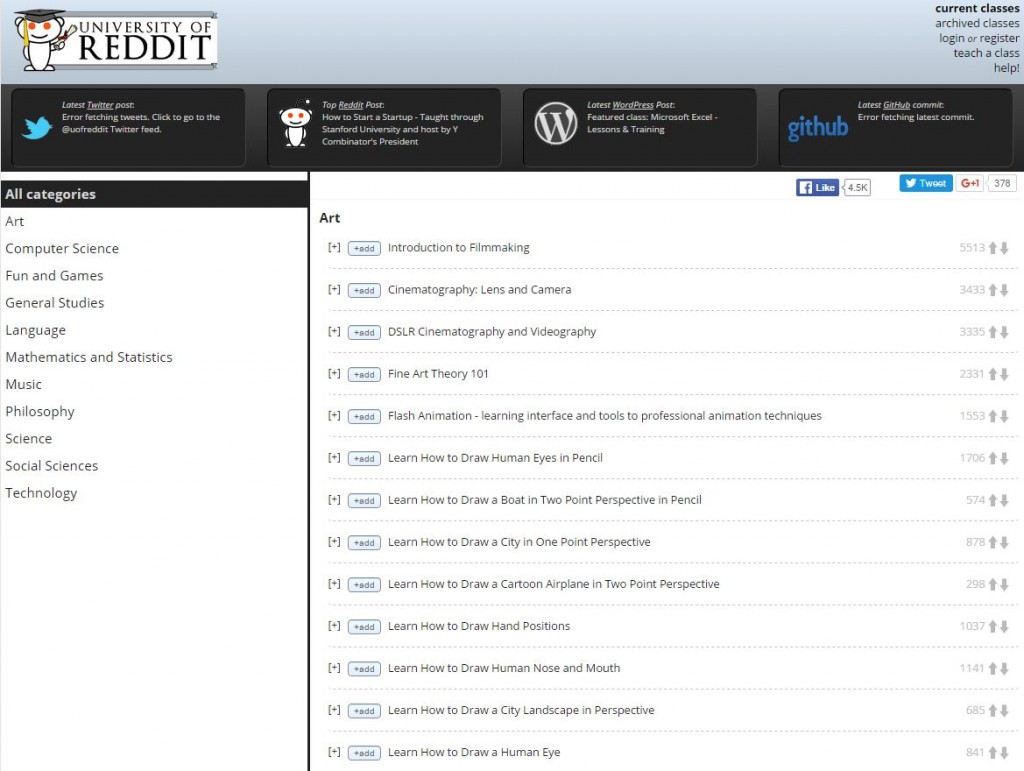Click the WordPress logo icon
This screenshot has height=771, width=1024.
556,125
